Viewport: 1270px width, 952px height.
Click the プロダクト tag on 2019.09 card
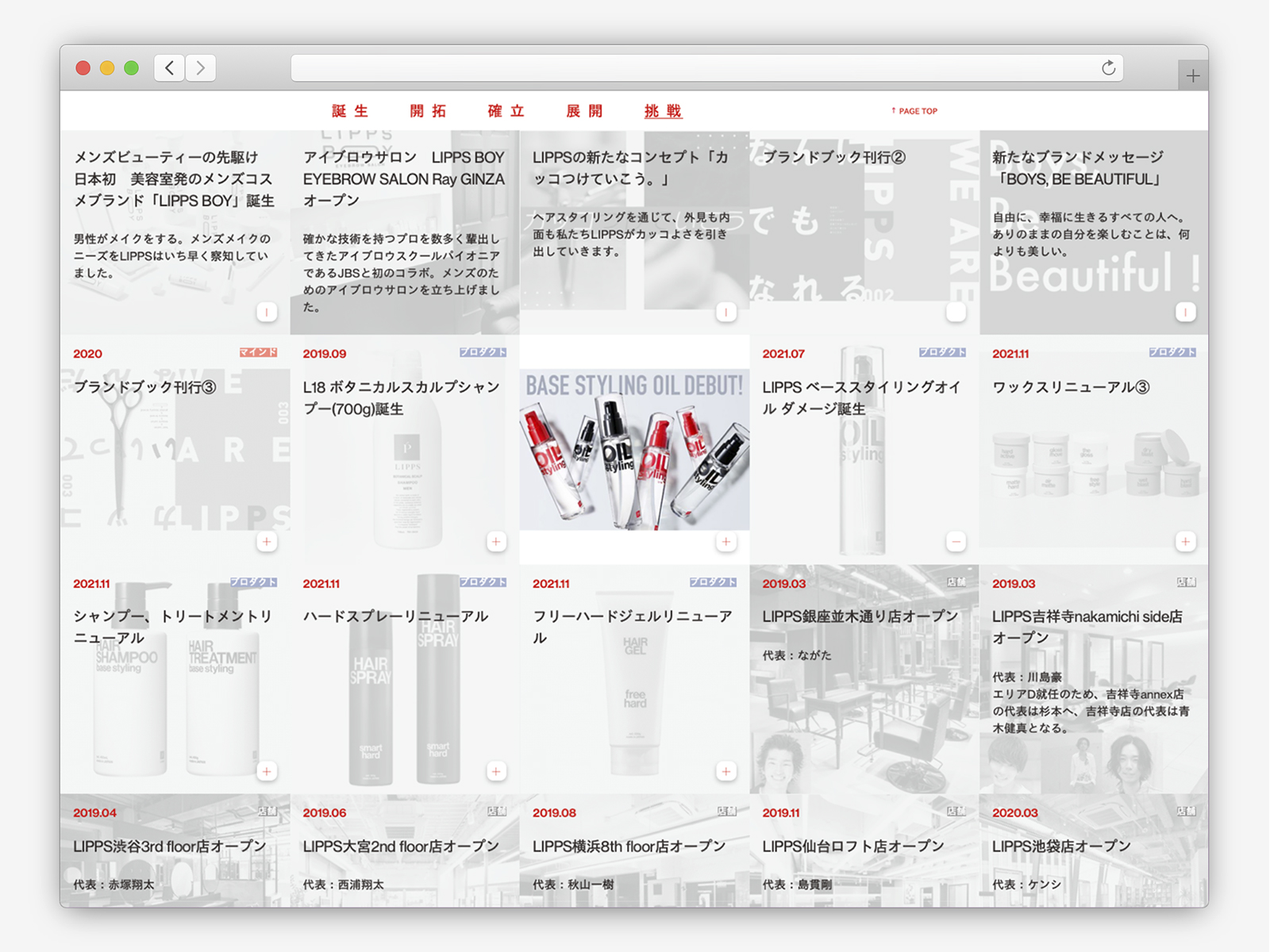[x=483, y=352]
